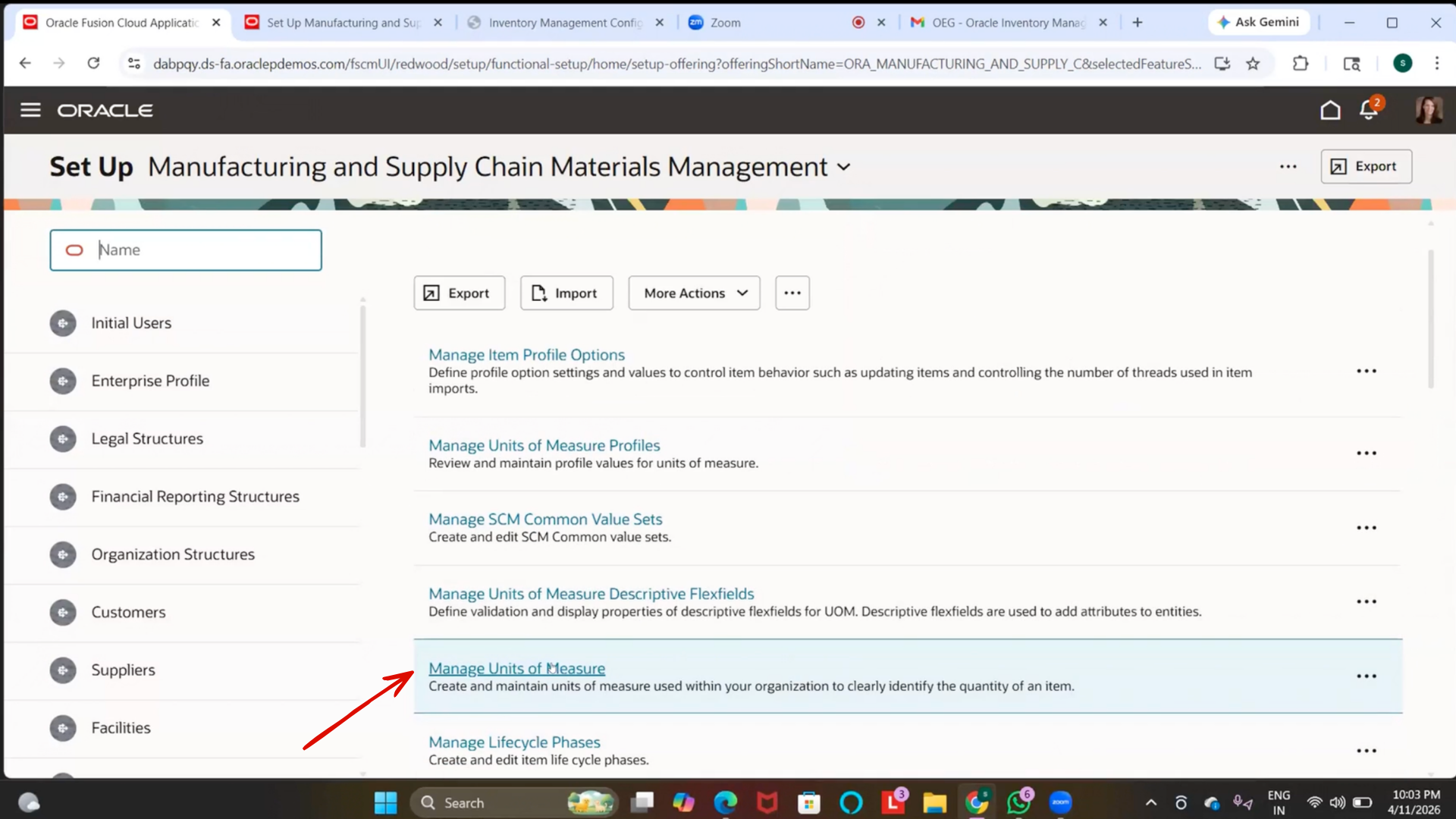Open notifications bell with badge 2
This screenshot has width=1456, height=819.
[1370, 109]
